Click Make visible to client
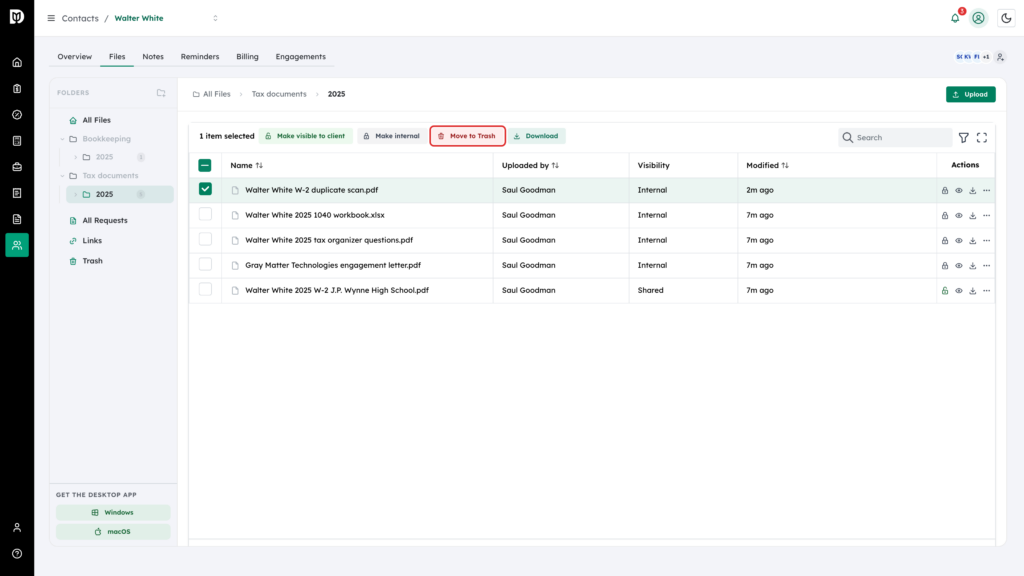The height and width of the screenshot is (576, 1024). pyautogui.click(x=305, y=136)
